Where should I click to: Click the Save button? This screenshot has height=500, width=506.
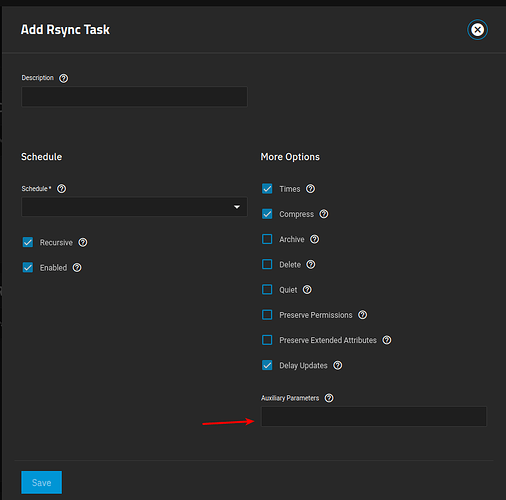42,482
